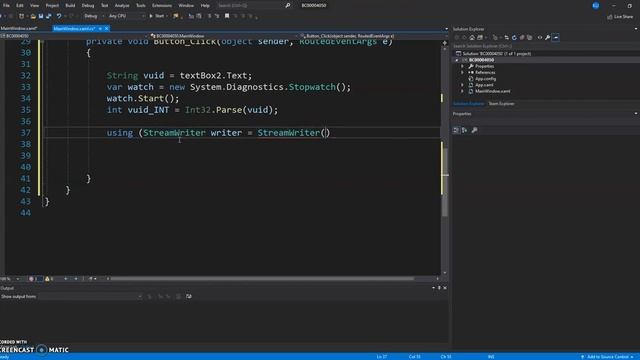This screenshot has width=640, height=360.
Task: Click the Refresh icon in Solution Explorer
Action: point(514,38)
